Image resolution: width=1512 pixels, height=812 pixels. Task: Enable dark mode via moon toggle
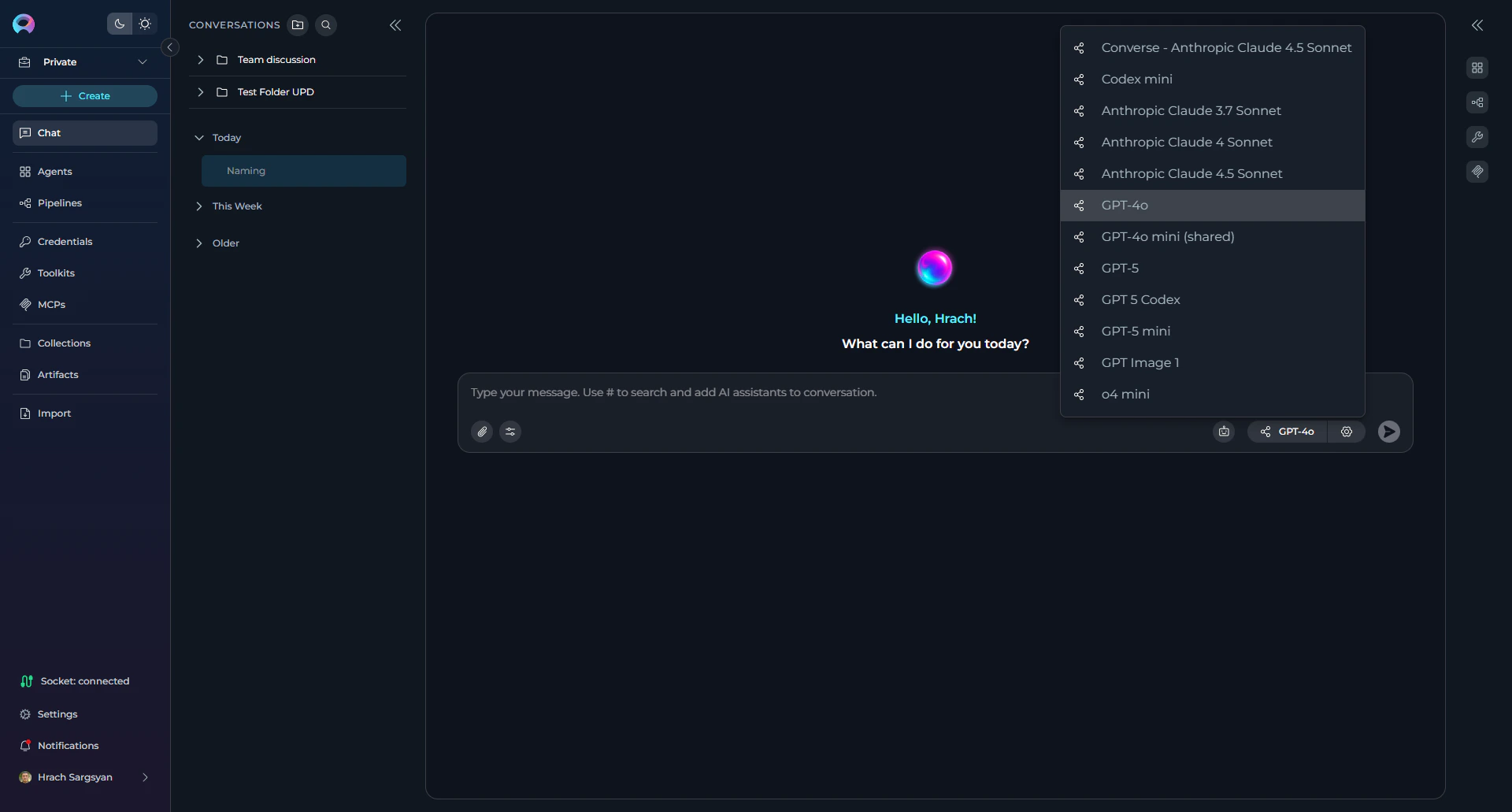point(119,24)
